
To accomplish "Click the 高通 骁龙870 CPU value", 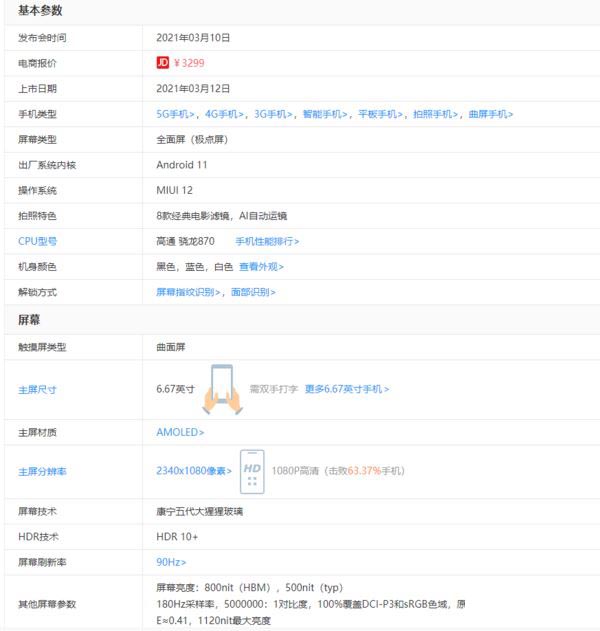I will pyautogui.click(x=186, y=241).
